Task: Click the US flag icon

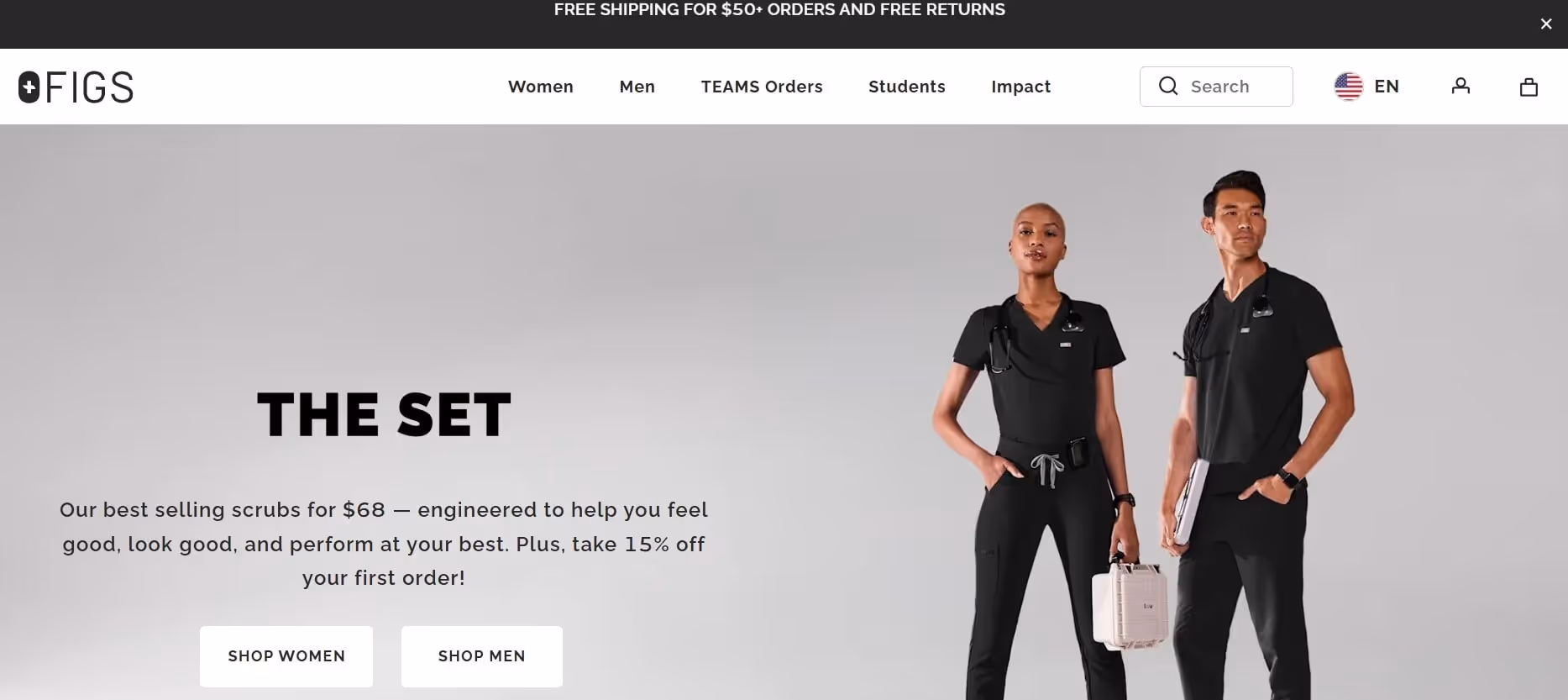Action: [x=1348, y=86]
